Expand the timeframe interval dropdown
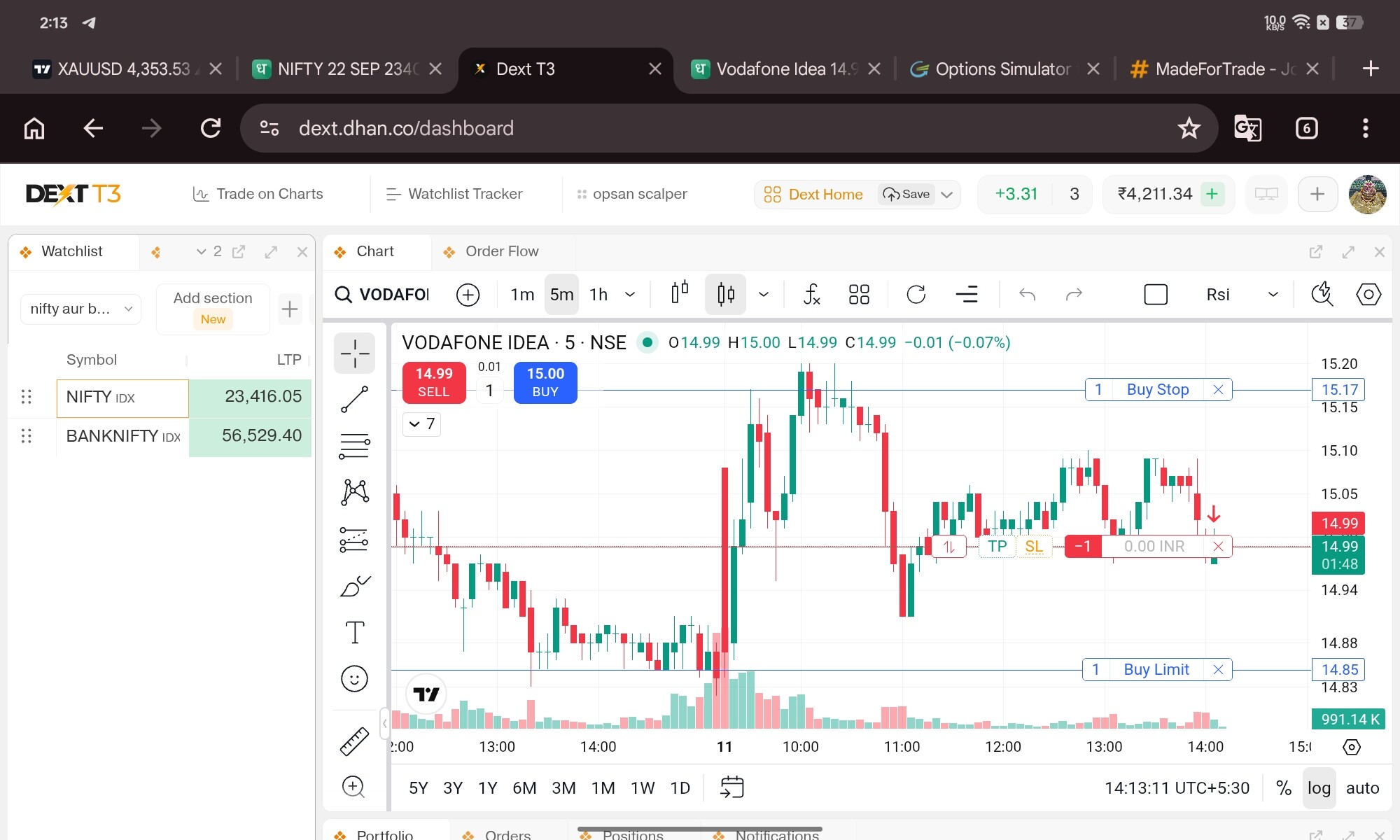This screenshot has width=1400, height=840. [x=630, y=295]
